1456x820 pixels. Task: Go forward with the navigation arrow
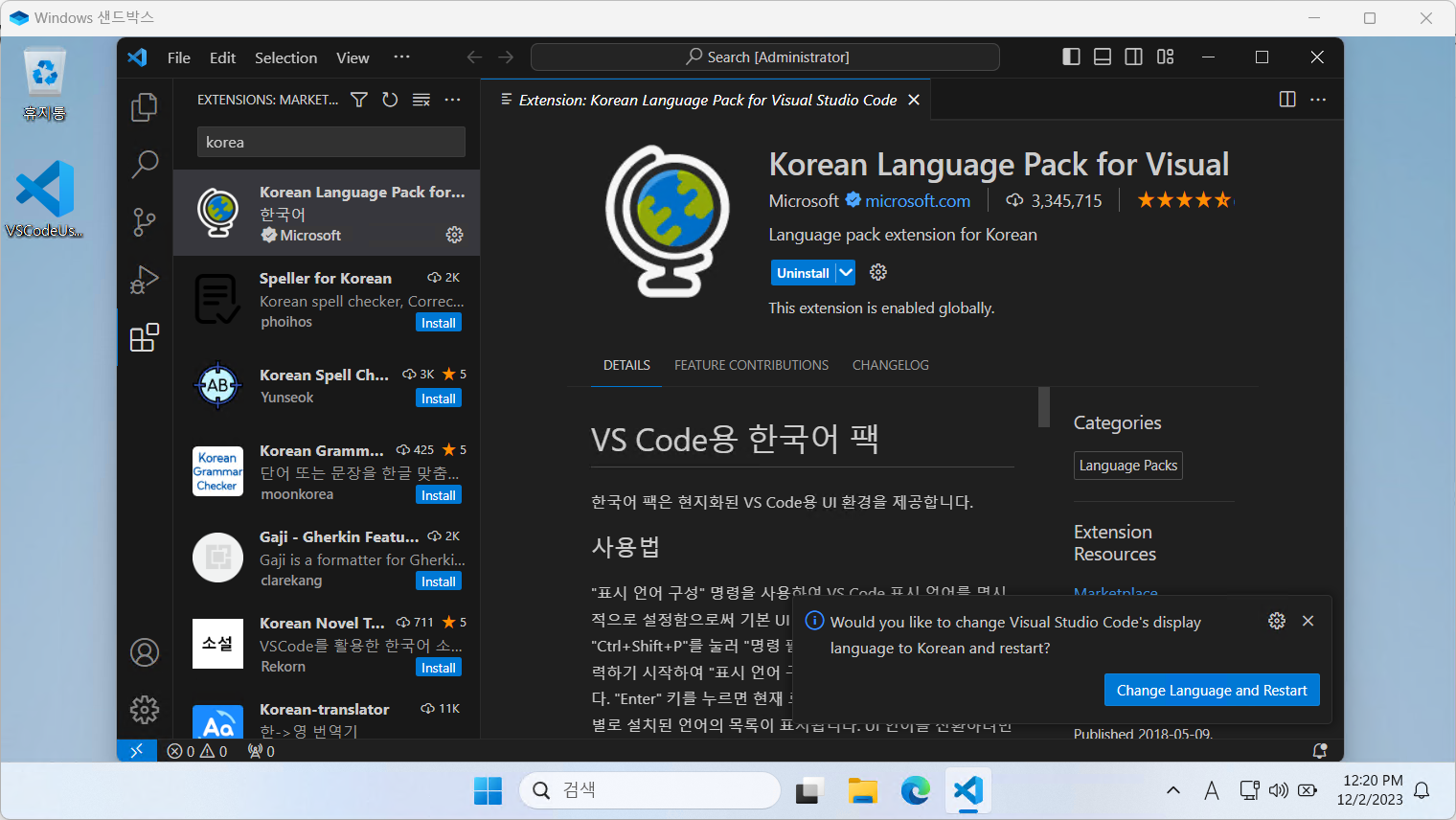506,57
